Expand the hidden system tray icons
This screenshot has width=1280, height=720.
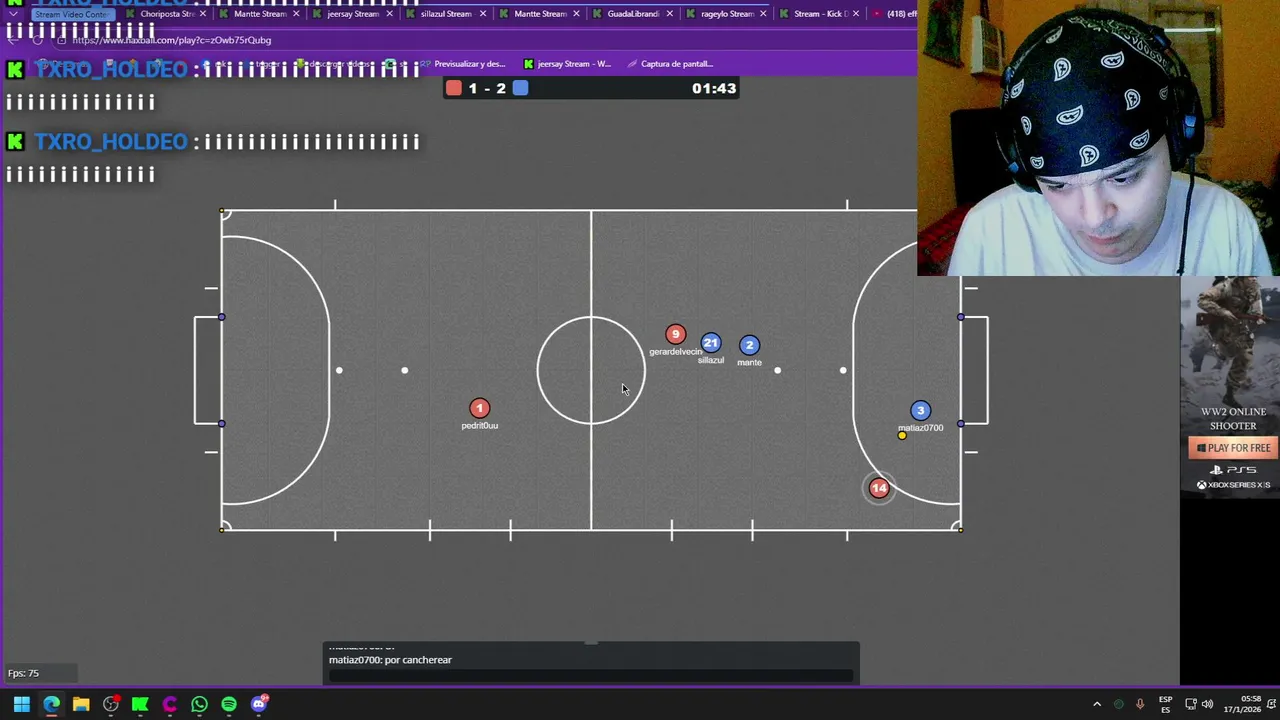[x=1097, y=704]
